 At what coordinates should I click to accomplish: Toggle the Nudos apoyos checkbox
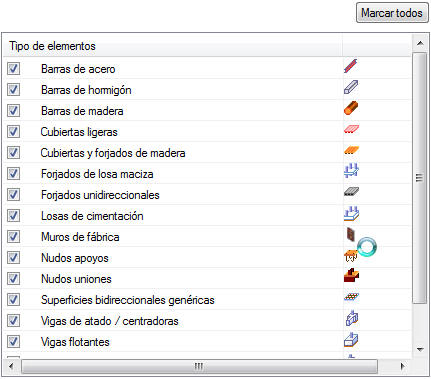(13, 258)
